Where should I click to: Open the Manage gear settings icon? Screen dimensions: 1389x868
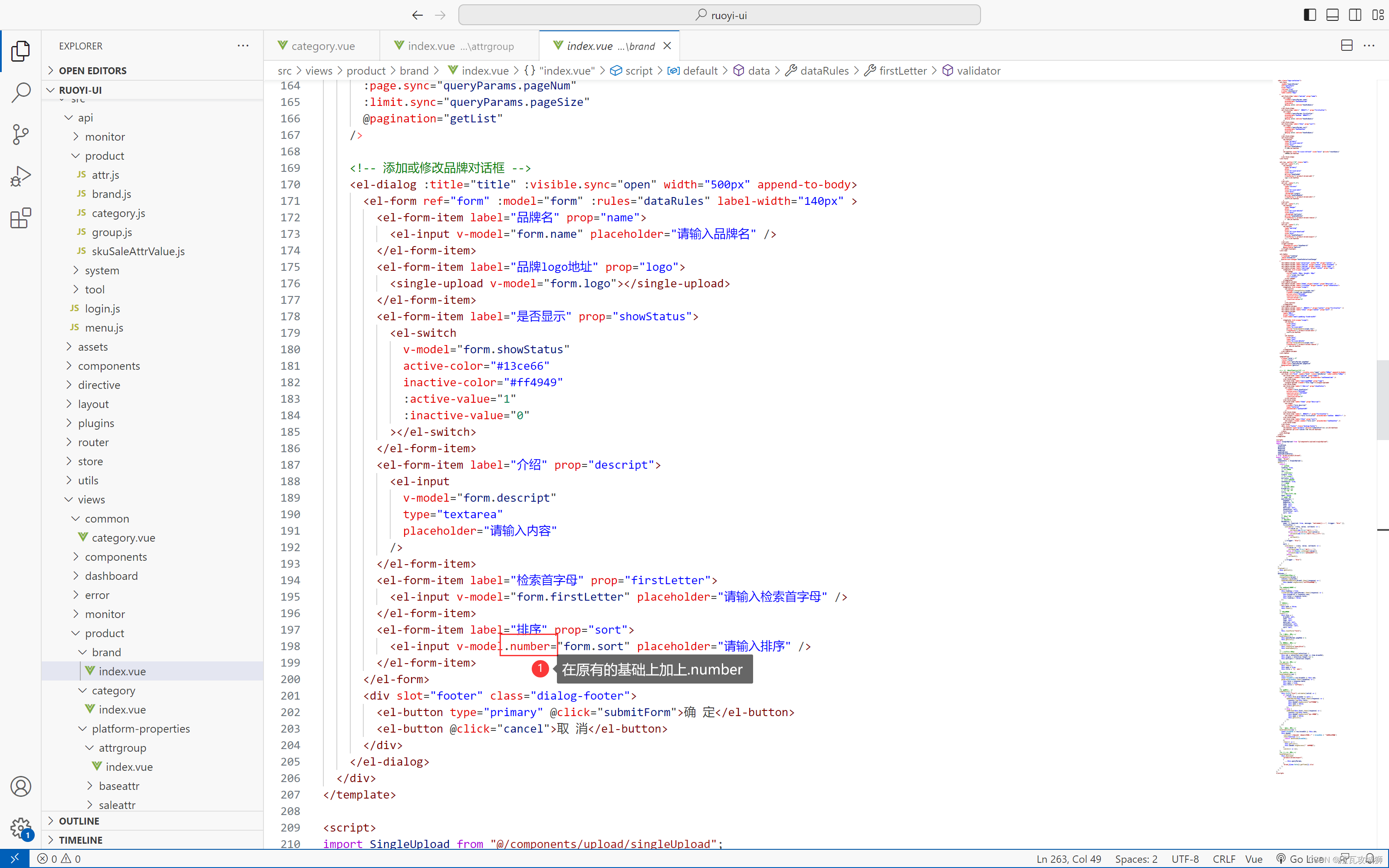[21, 828]
